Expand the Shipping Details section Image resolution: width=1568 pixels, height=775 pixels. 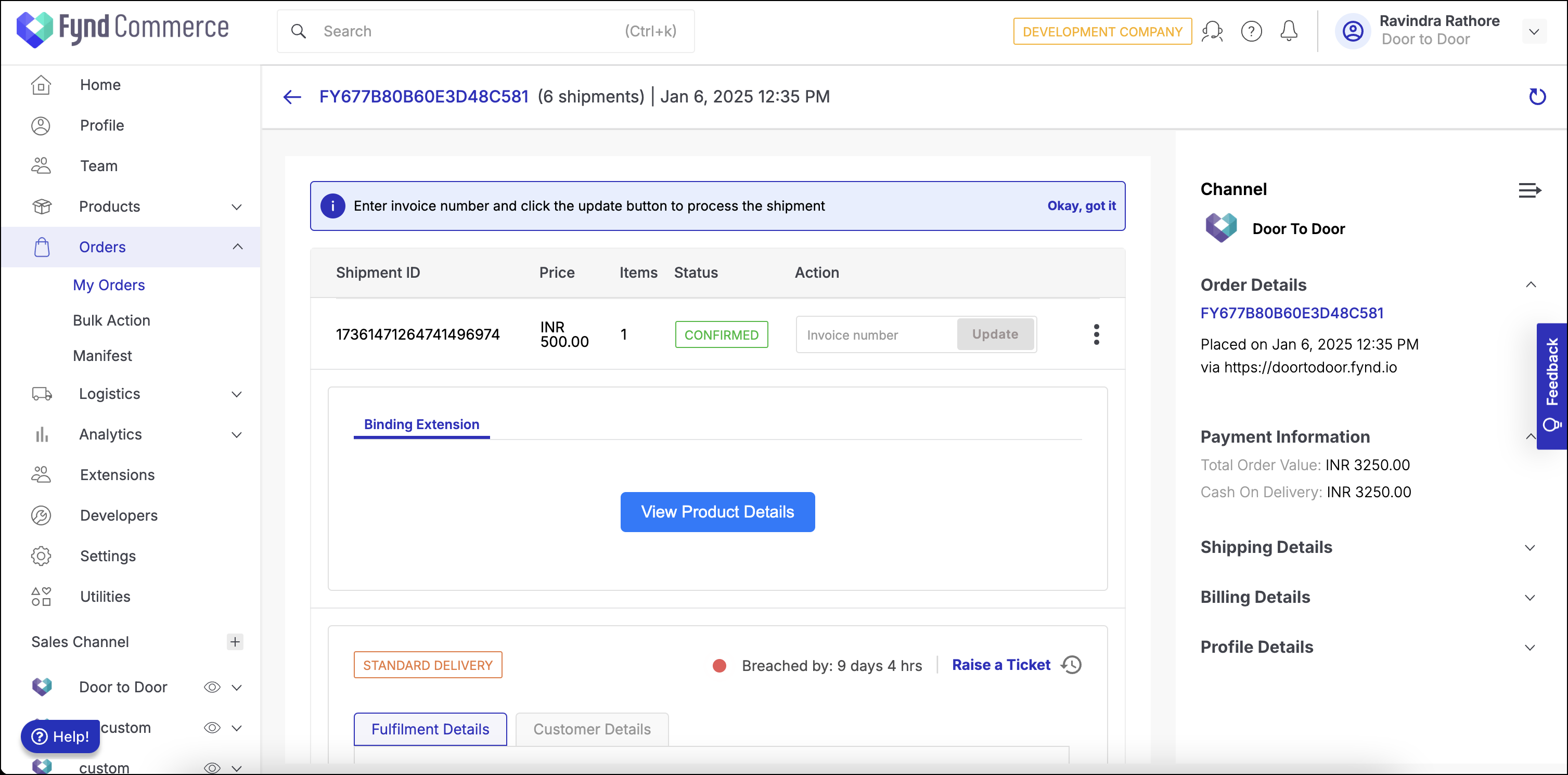click(x=1530, y=547)
